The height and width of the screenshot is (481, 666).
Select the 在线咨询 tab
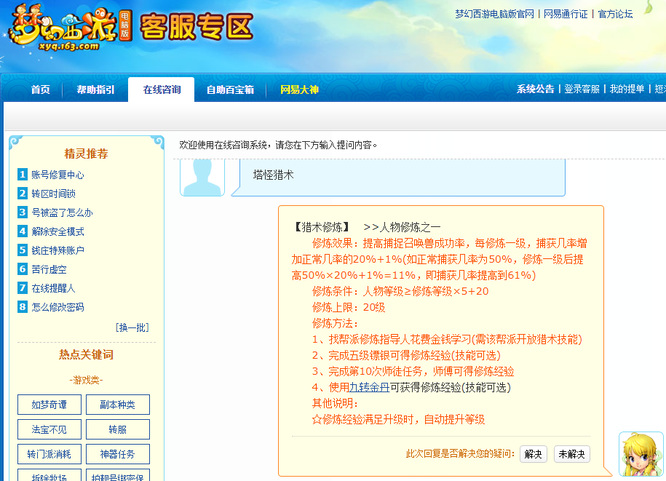tap(161, 90)
